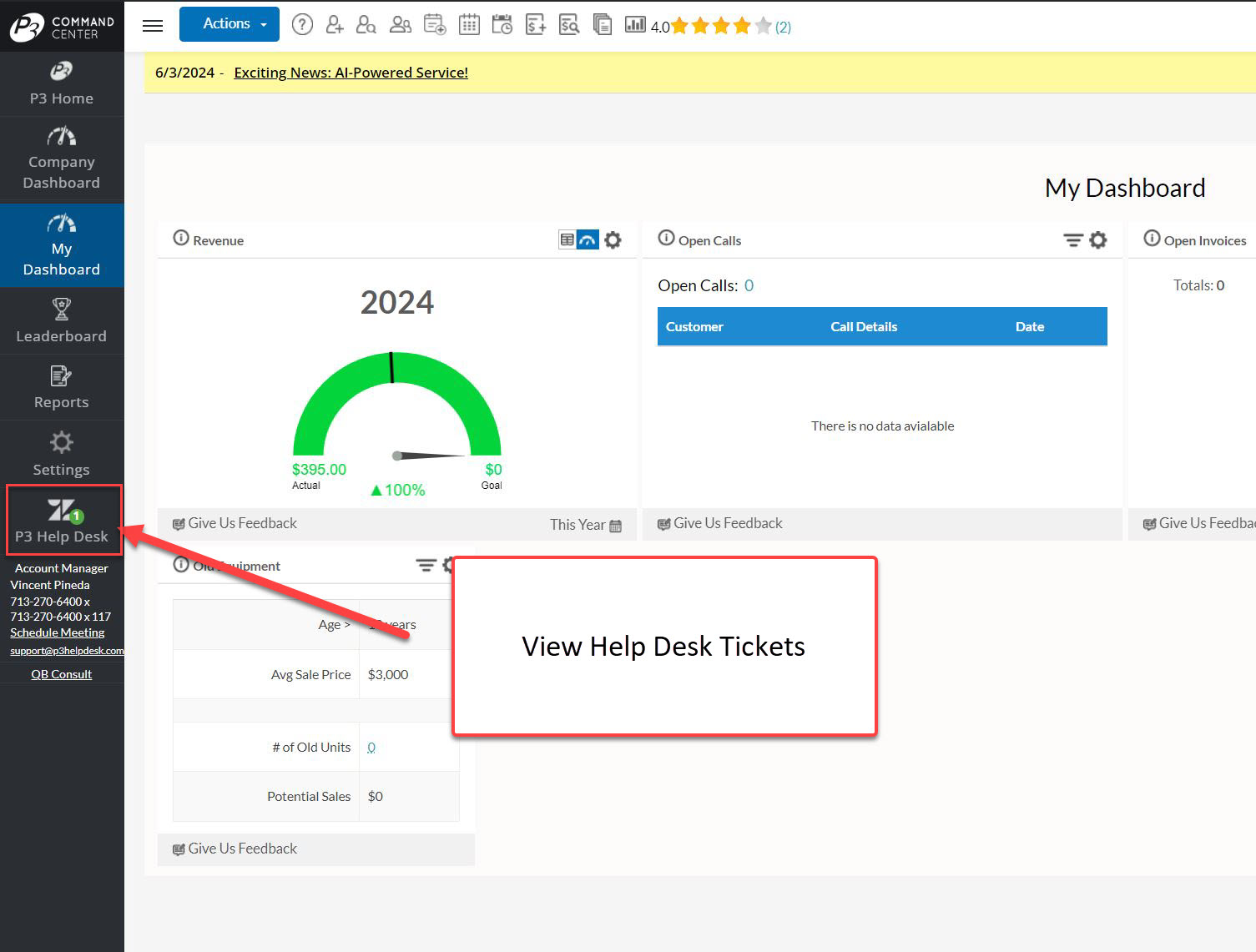Click the fifth gray rating star
Image resolution: width=1256 pixels, height=952 pixels.
[x=763, y=26]
